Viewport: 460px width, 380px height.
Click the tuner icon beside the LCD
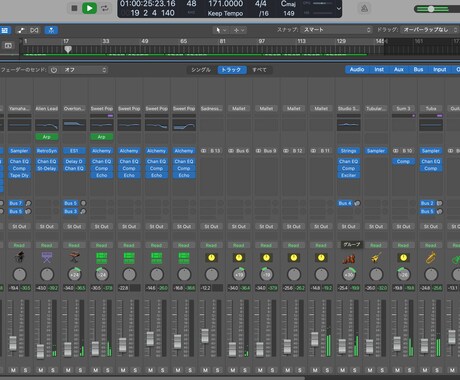tap(364, 8)
